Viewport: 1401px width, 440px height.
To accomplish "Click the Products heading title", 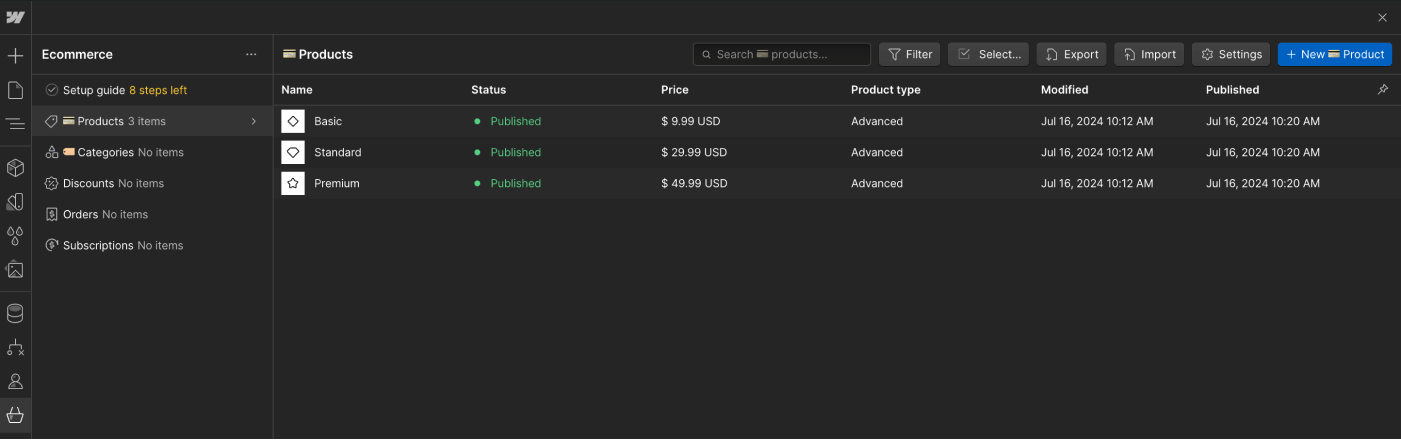I will pos(318,54).
